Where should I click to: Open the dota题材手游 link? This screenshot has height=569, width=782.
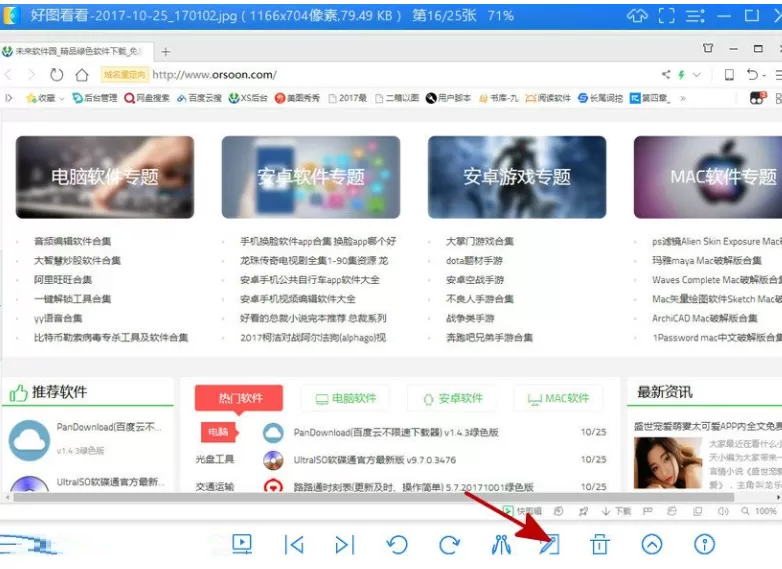click(x=474, y=260)
